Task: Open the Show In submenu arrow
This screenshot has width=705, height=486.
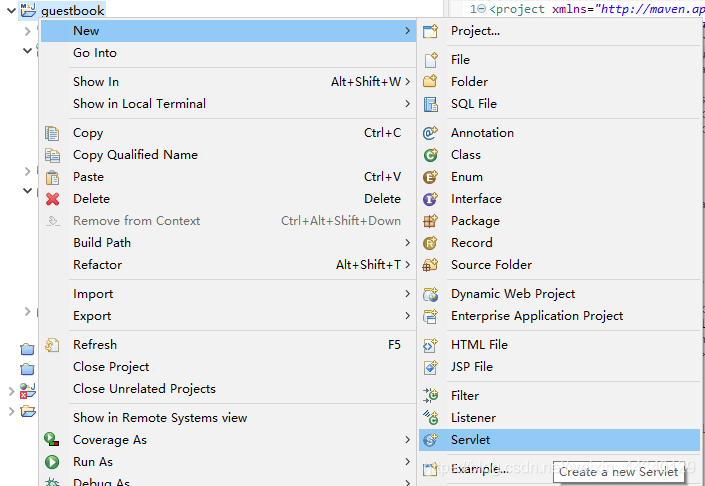Action: [x=407, y=82]
